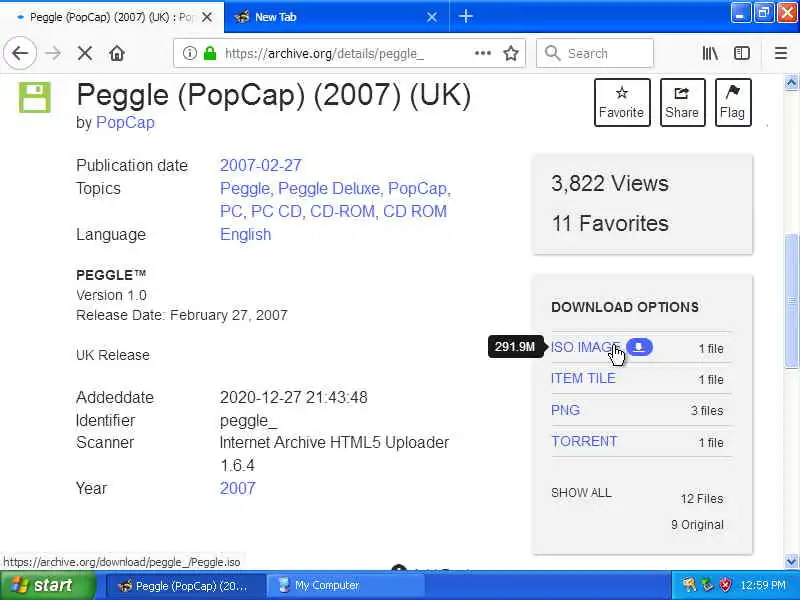The height and width of the screenshot is (600, 800).
Task: Show site information via info icon
Action: tap(190, 53)
